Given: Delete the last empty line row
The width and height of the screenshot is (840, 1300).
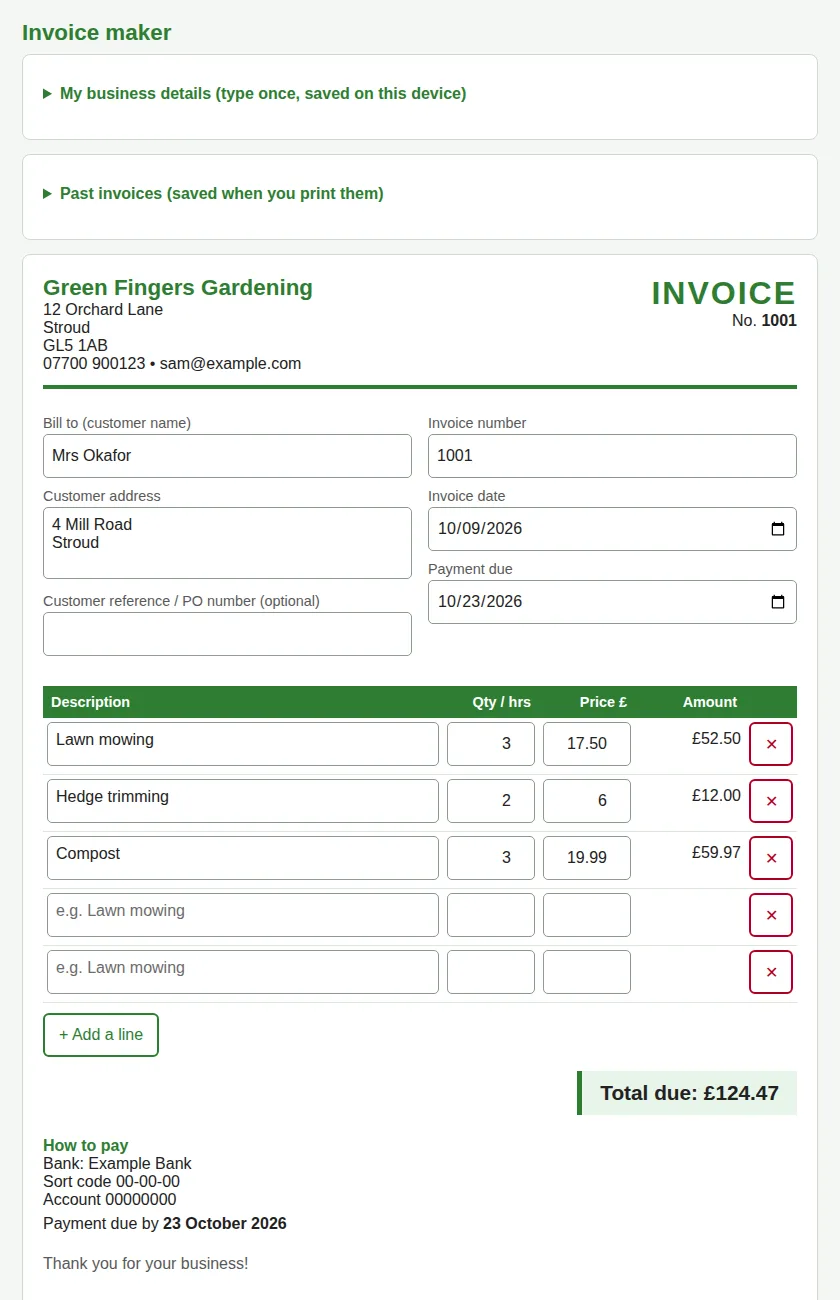Looking at the screenshot, I should coord(771,972).
